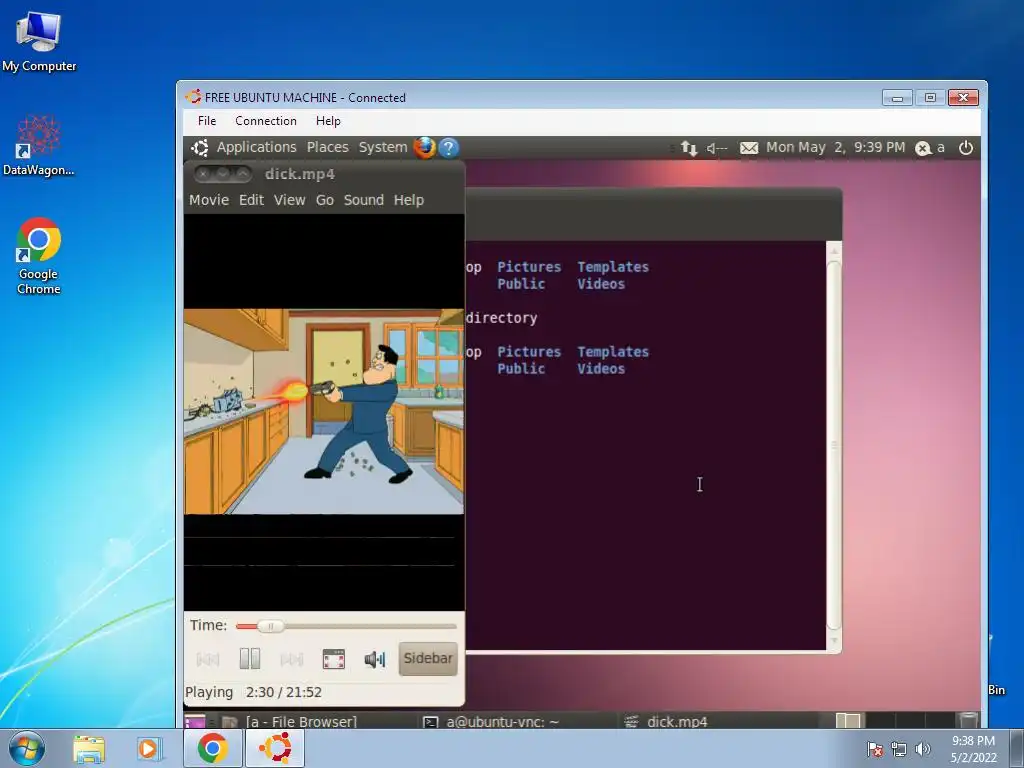Click the 'Templates' text in first terminal listing

click(613, 266)
